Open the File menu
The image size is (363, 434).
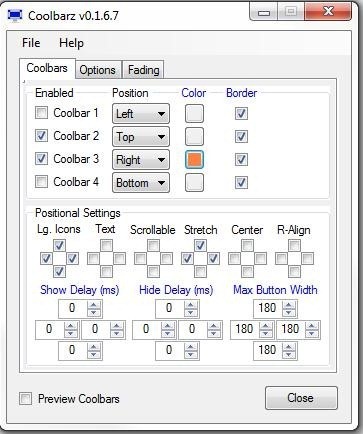point(31,43)
